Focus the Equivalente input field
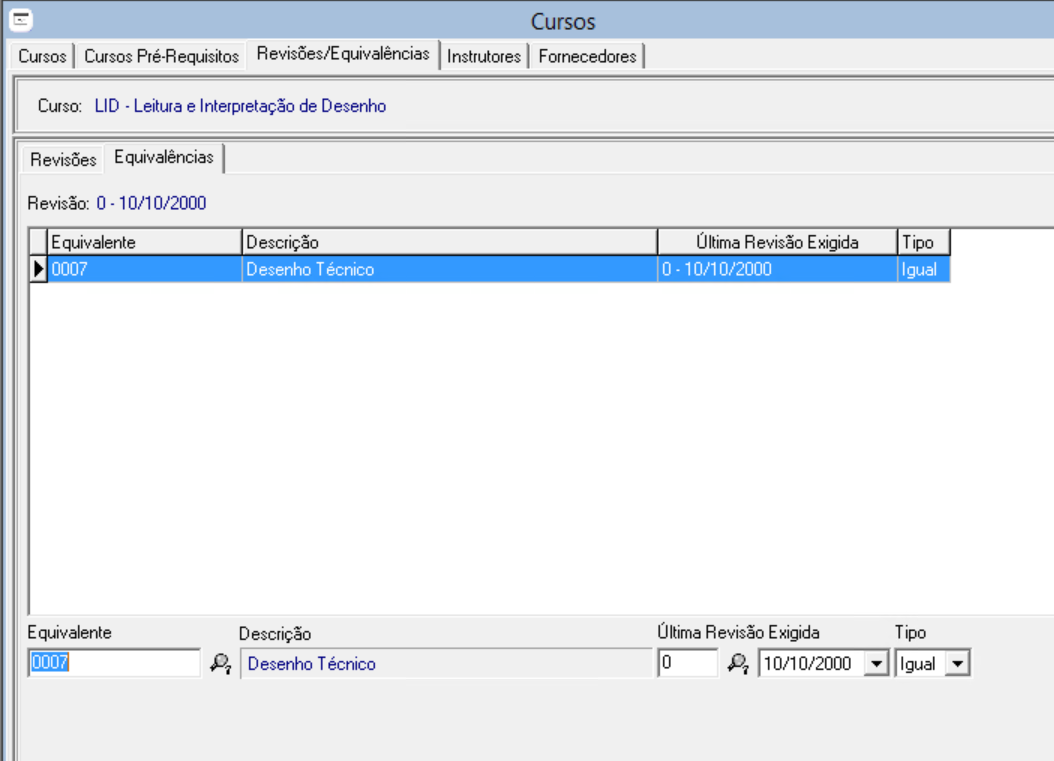This screenshot has height=761, width=1054. pyautogui.click(x=114, y=663)
